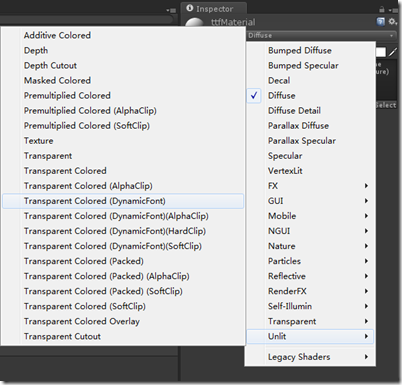
Task: Expand the Legacy Shaders submenu
Action: coord(310,357)
